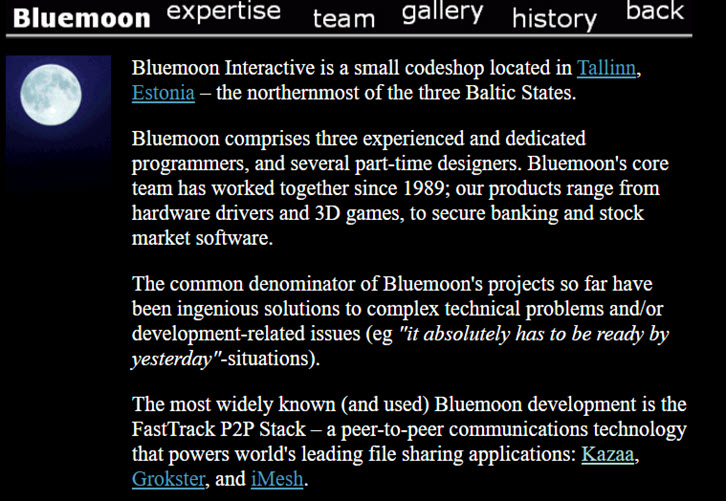Click the text "FastTrack P2P Stack"
The width and height of the screenshot is (726, 501).
pyautogui.click(x=219, y=429)
